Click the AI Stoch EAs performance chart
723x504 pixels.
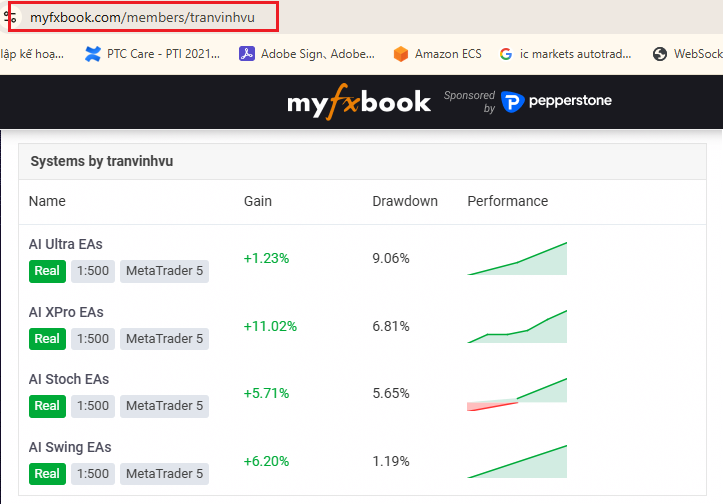click(x=517, y=394)
